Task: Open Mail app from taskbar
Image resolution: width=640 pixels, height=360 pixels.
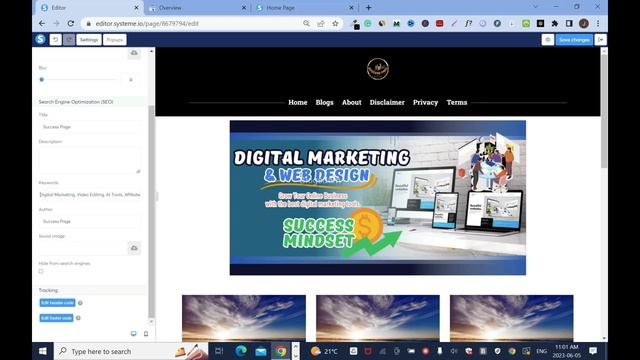Action: coord(260,351)
